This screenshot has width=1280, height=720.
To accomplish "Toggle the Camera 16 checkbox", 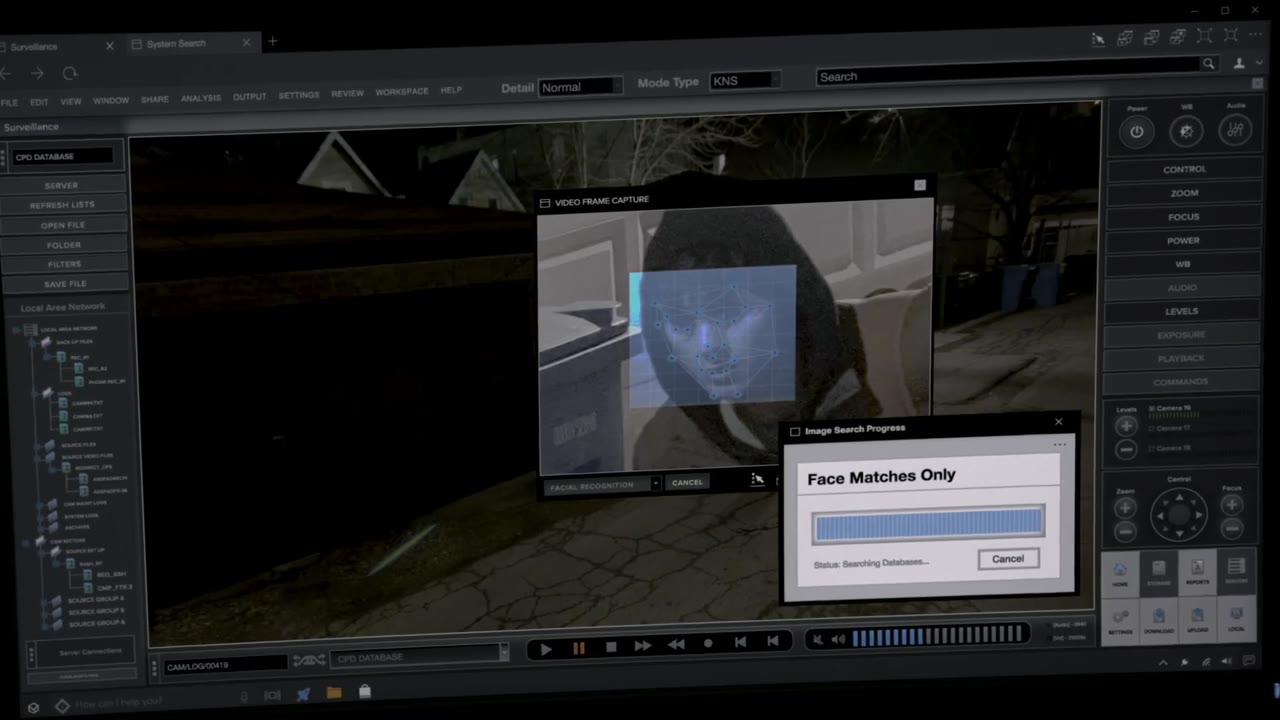I will 1152,408.
